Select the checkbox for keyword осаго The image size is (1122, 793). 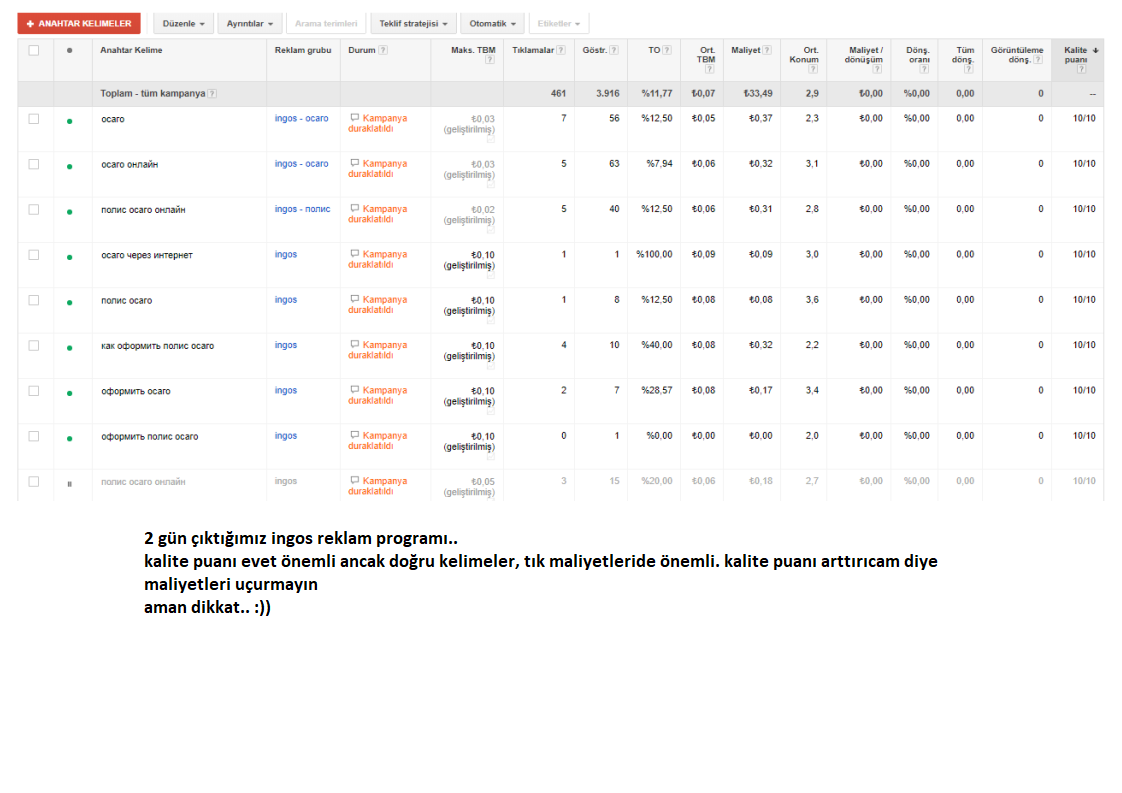[34, 119]
